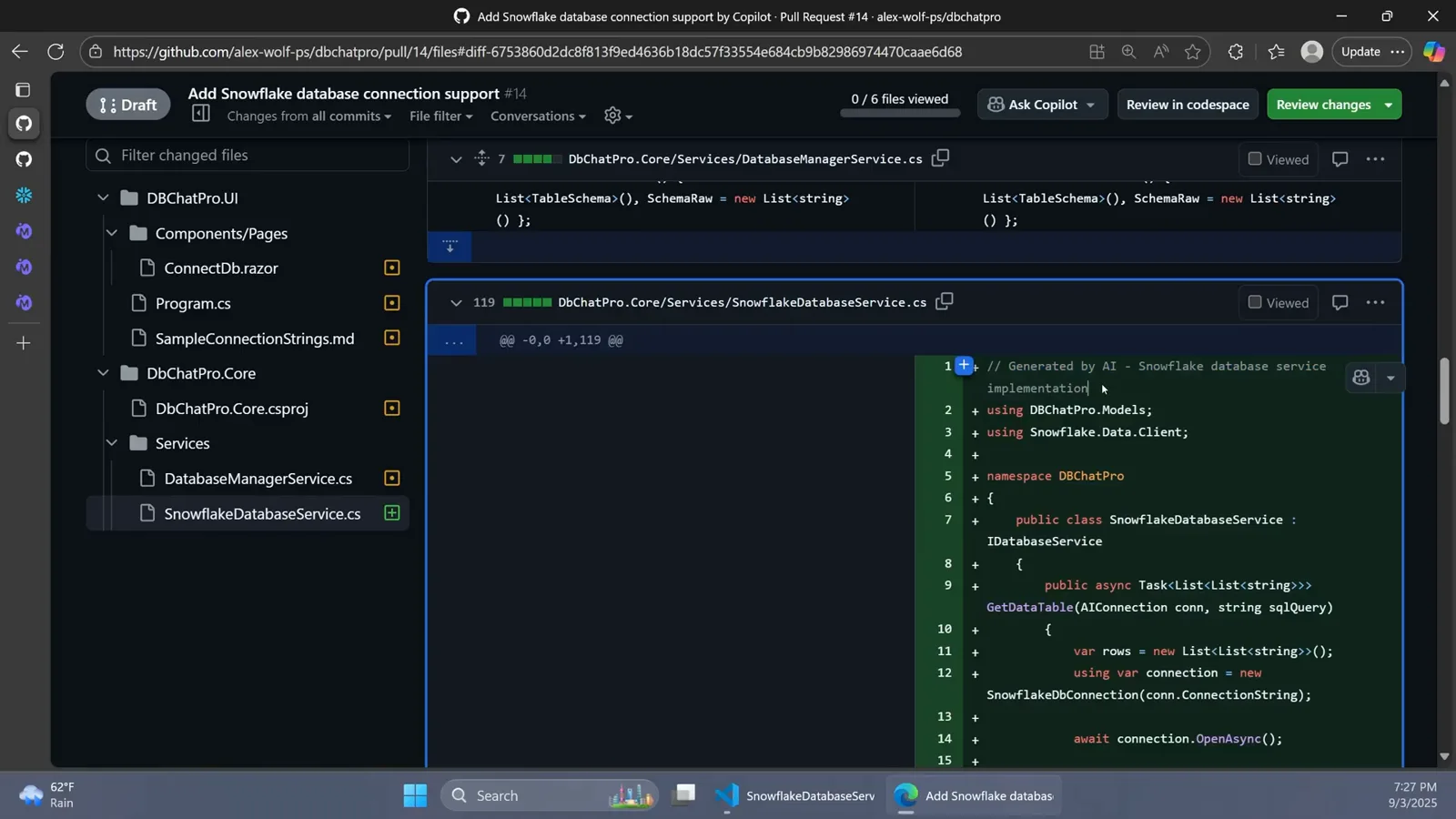Open the SnowflakeDatabaseServ VS Code taskbar item

pos(795,795)
